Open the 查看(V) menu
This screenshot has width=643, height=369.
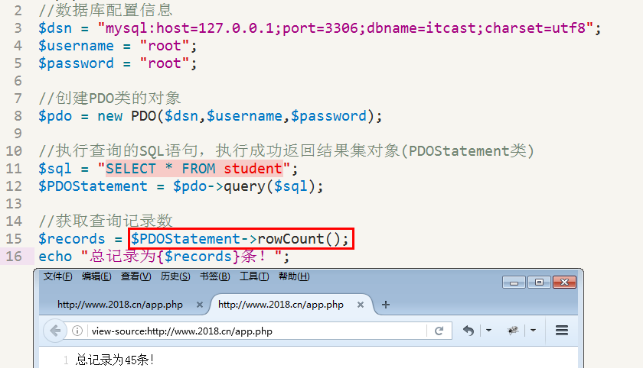136,276
